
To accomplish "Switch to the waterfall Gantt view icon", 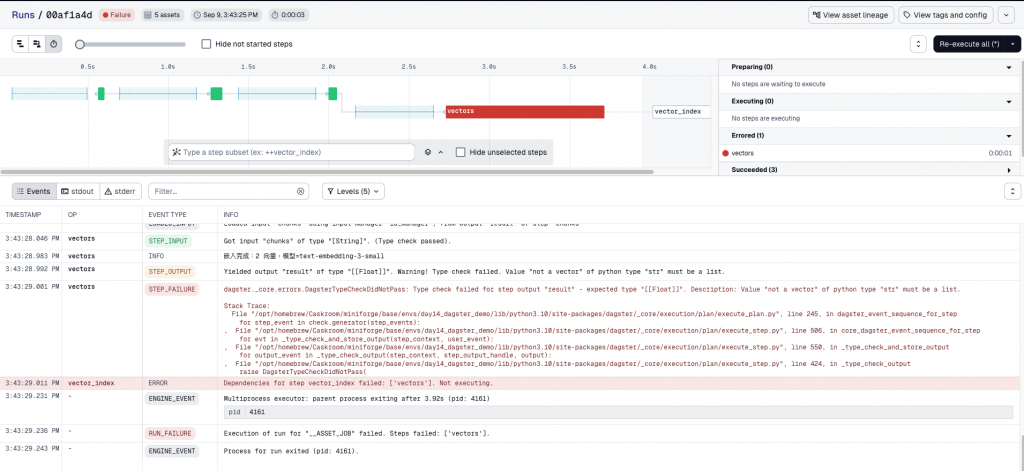I will (37, 44).
